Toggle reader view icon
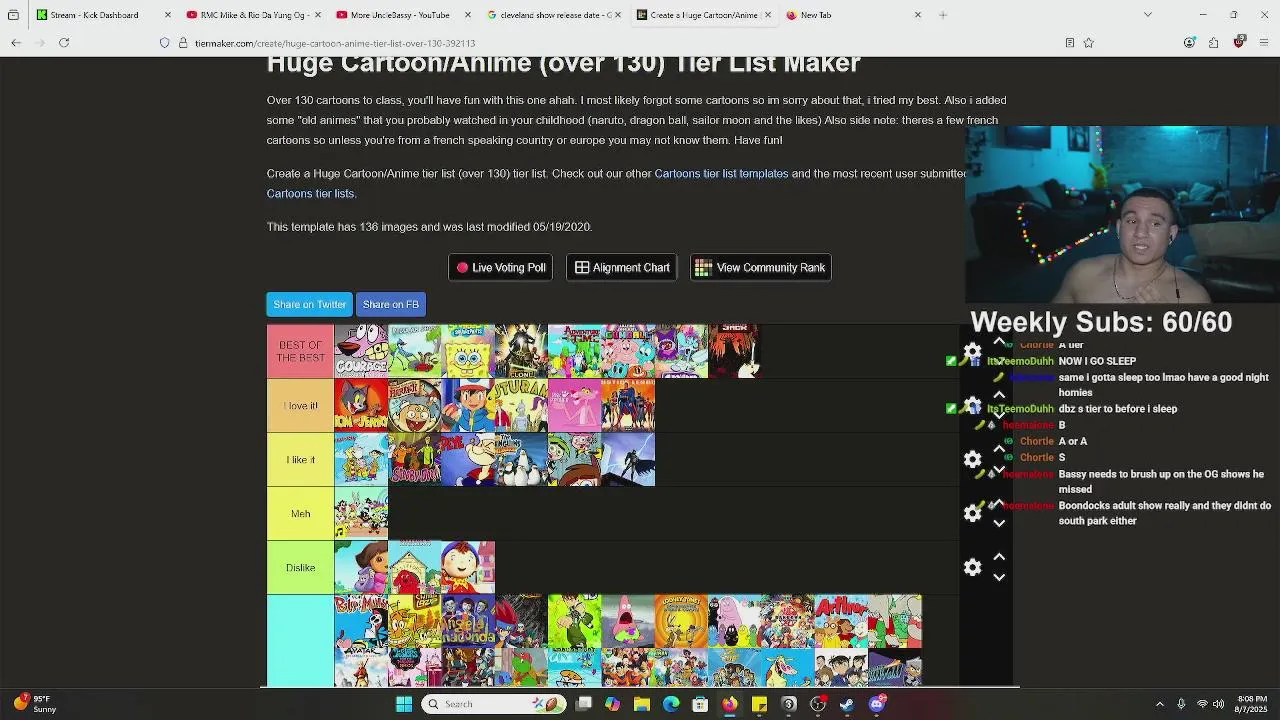Image resolution: width=1280 pixels, height=720 pixels. point(1069,43)
